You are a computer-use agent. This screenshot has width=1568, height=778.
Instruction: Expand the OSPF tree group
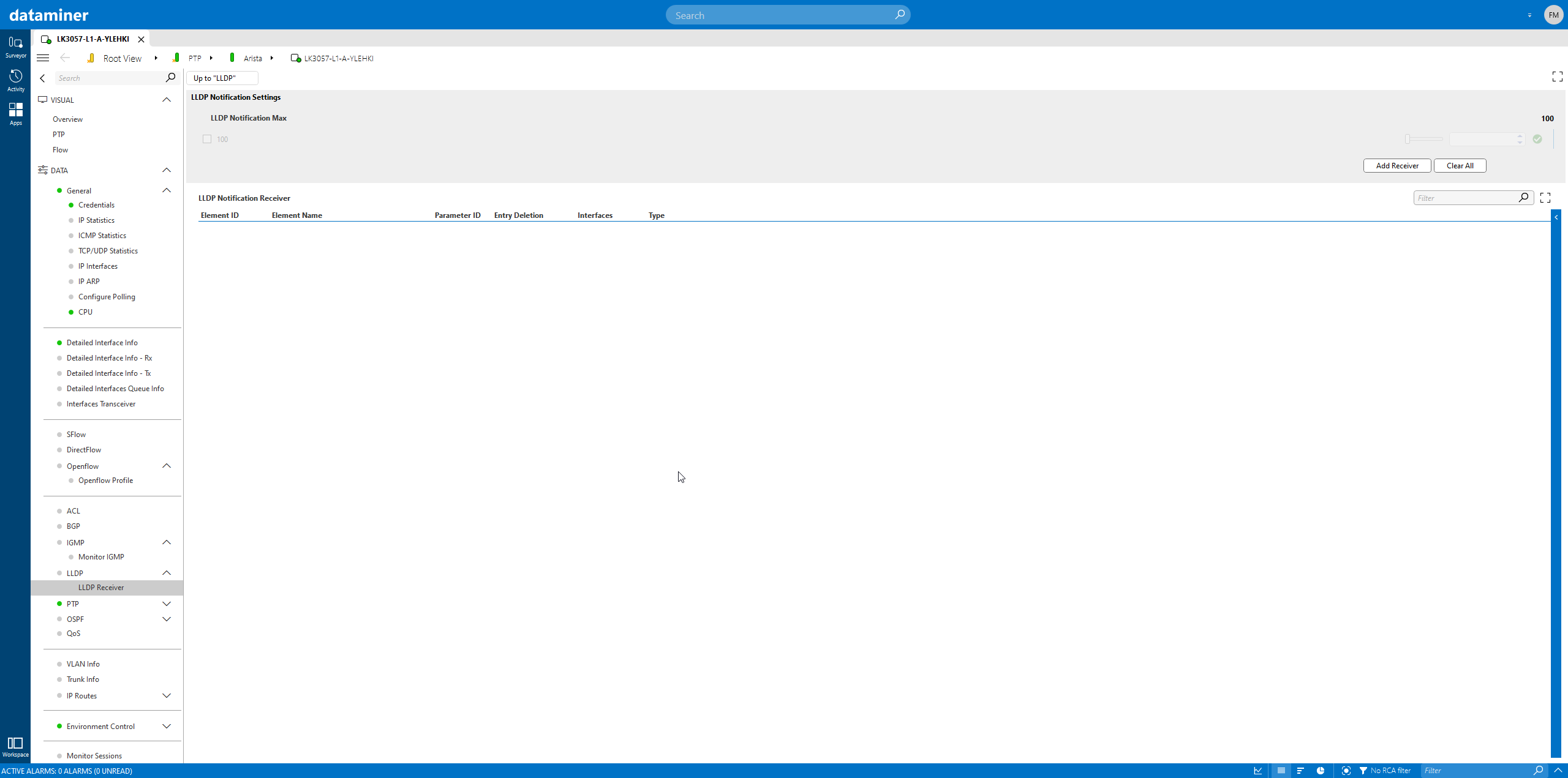click(x=167, y=619)
